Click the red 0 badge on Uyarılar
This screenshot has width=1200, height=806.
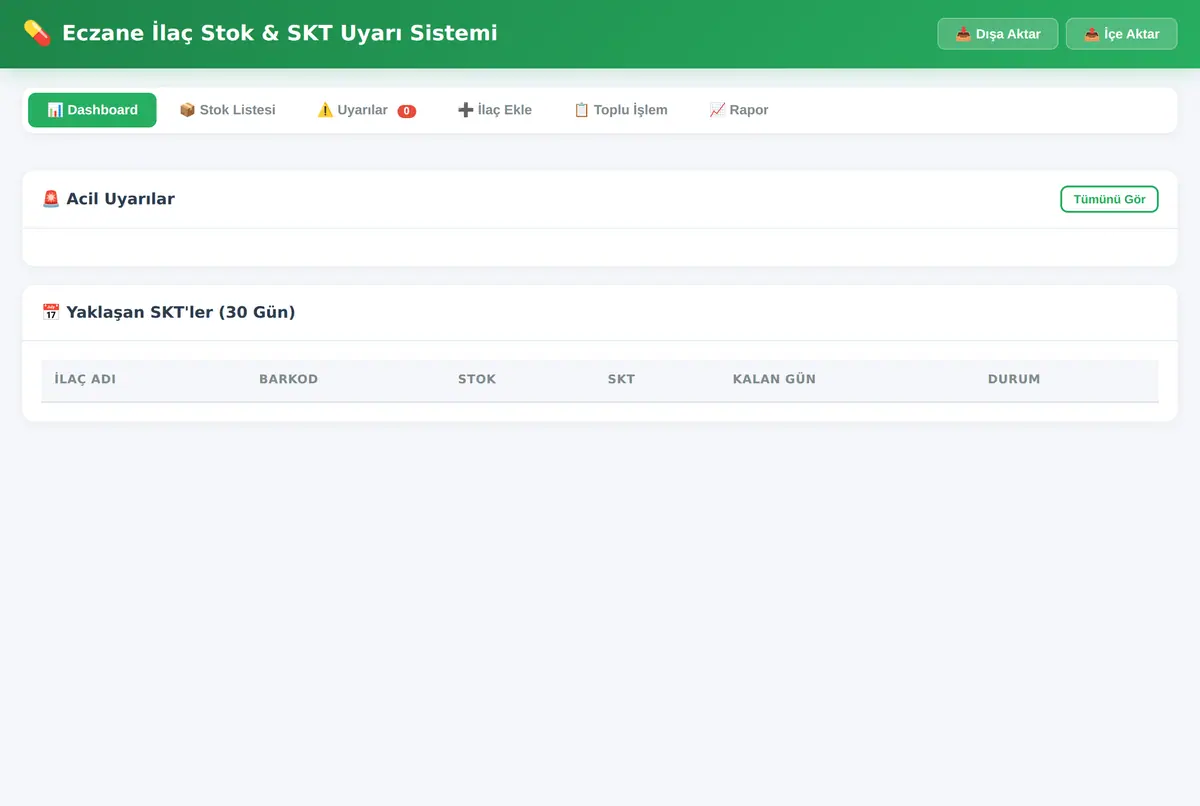pyautogui.click(x=407, y=111)
